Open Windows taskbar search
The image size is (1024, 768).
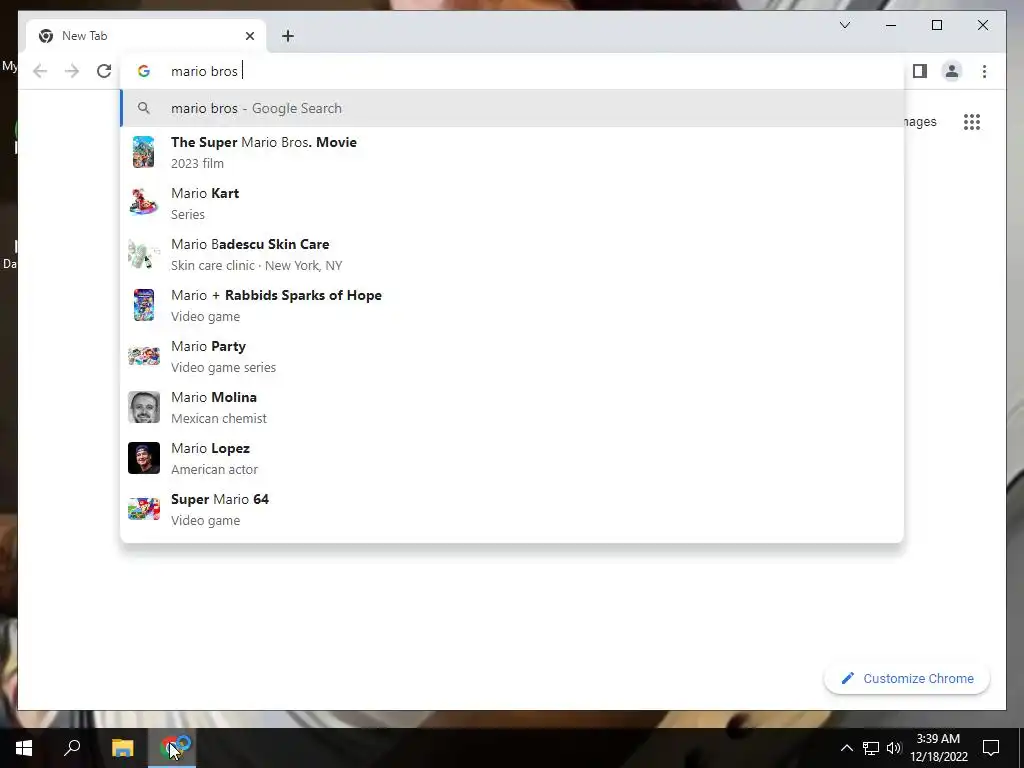coord(72,748)
